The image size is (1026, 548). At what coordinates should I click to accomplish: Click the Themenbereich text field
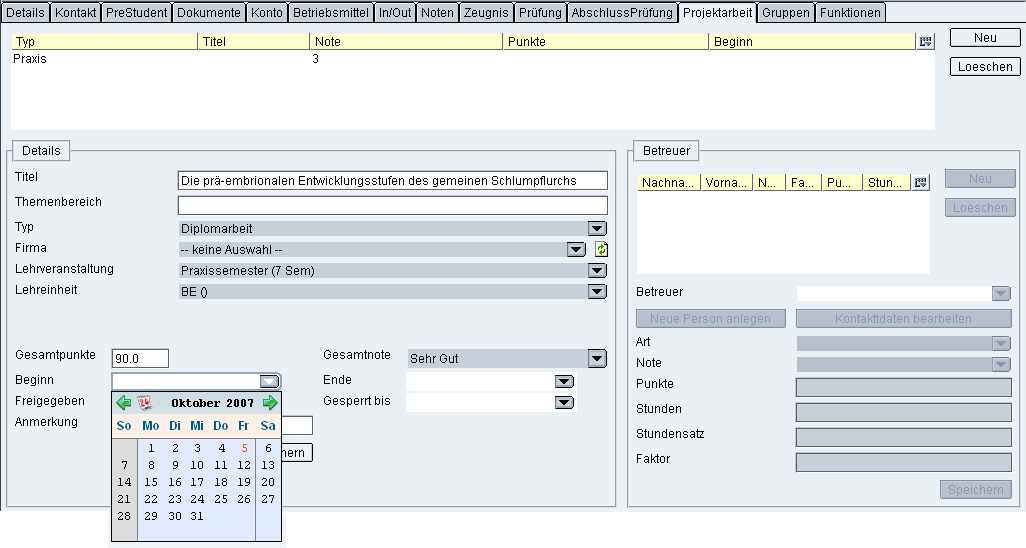coord(392,205)
